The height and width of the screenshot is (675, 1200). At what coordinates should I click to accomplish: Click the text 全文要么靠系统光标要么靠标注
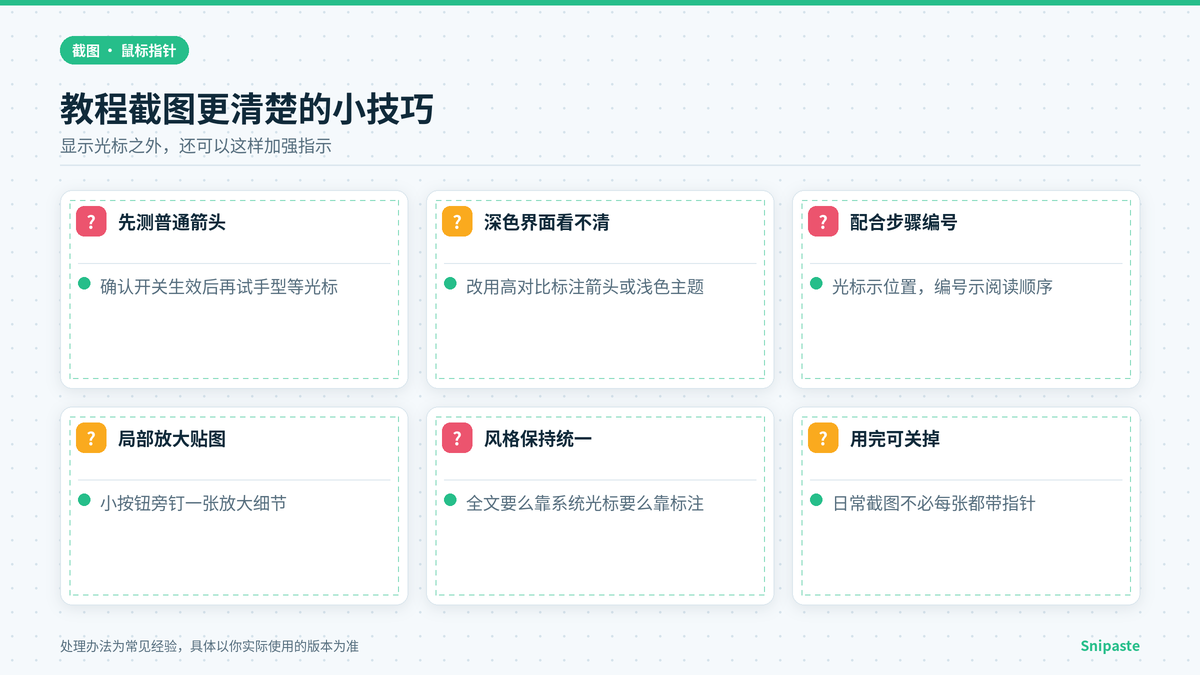click(x=585, y=503)
